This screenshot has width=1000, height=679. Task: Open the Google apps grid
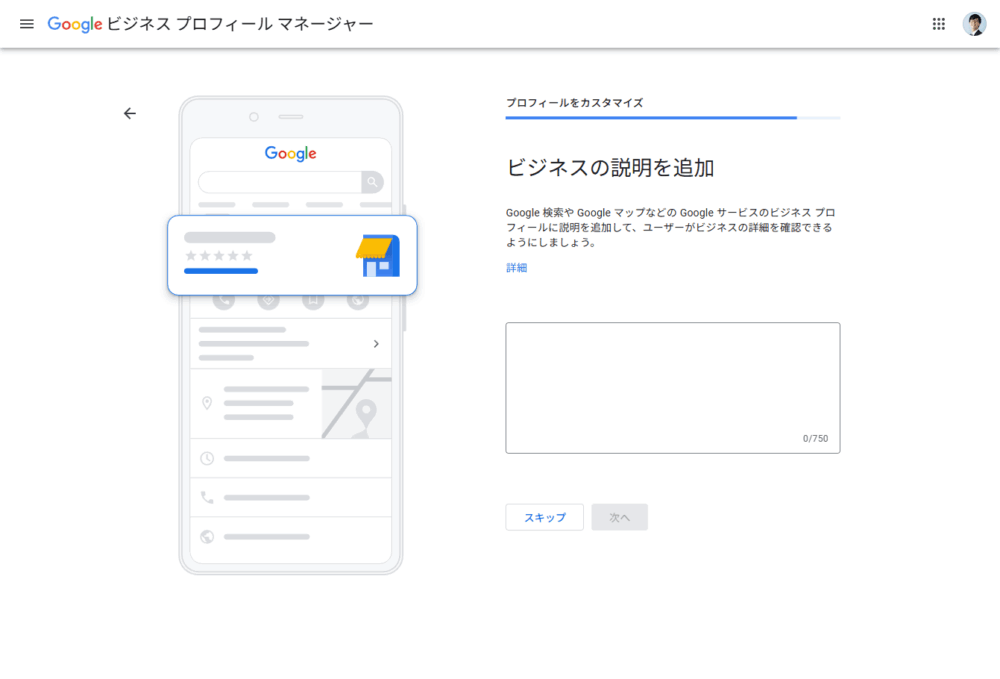(938, 24)
